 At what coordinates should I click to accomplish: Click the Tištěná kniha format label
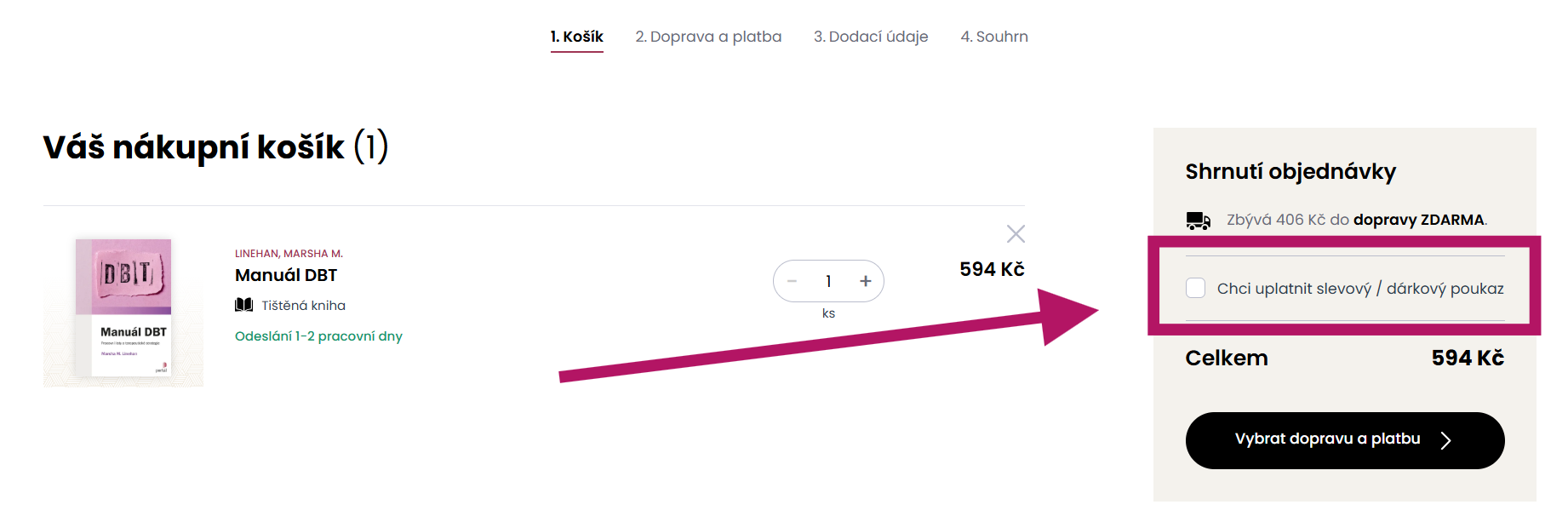tap(303, 306)
